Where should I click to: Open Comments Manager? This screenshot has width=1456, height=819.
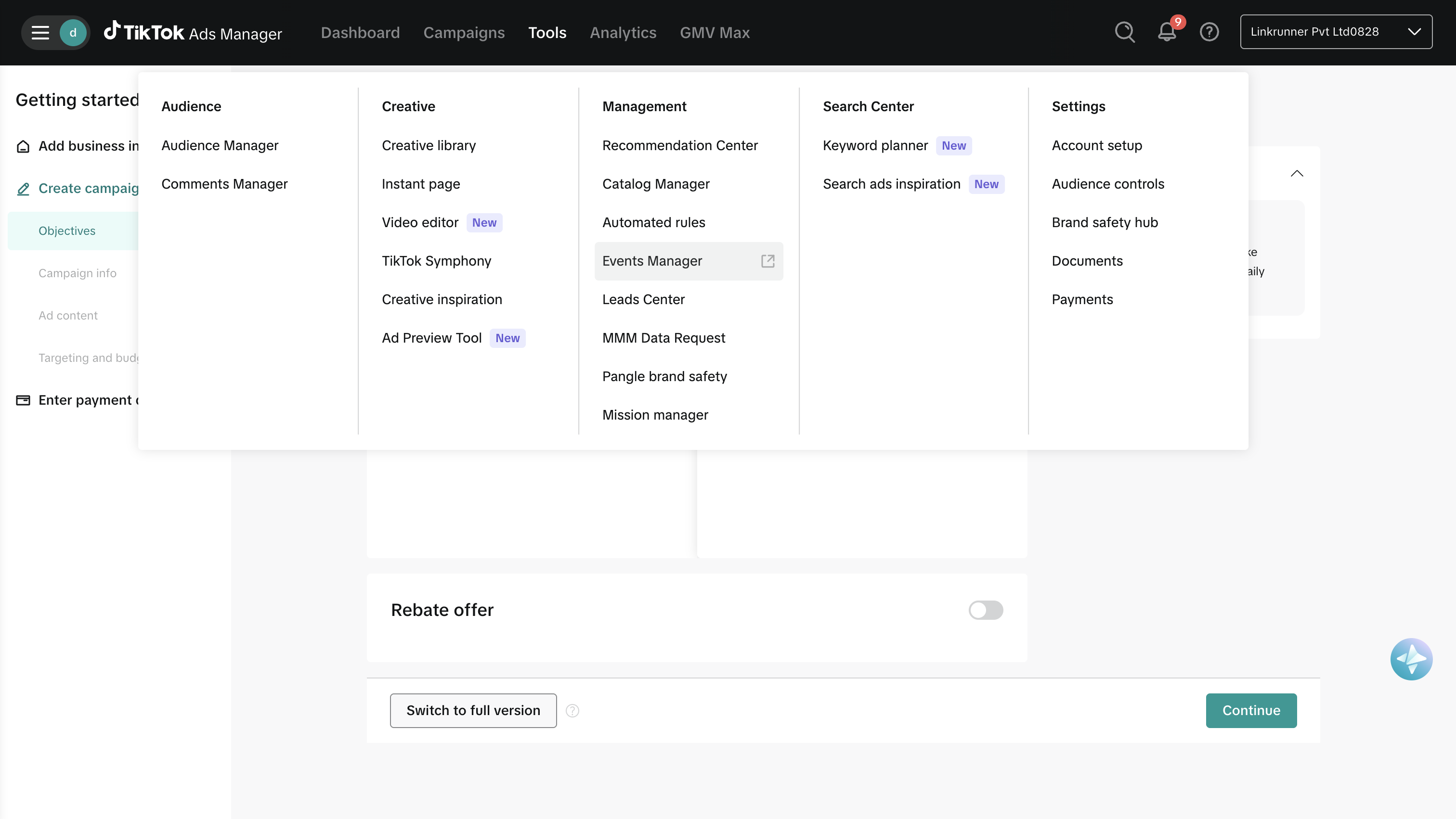(x=224, y=184)
